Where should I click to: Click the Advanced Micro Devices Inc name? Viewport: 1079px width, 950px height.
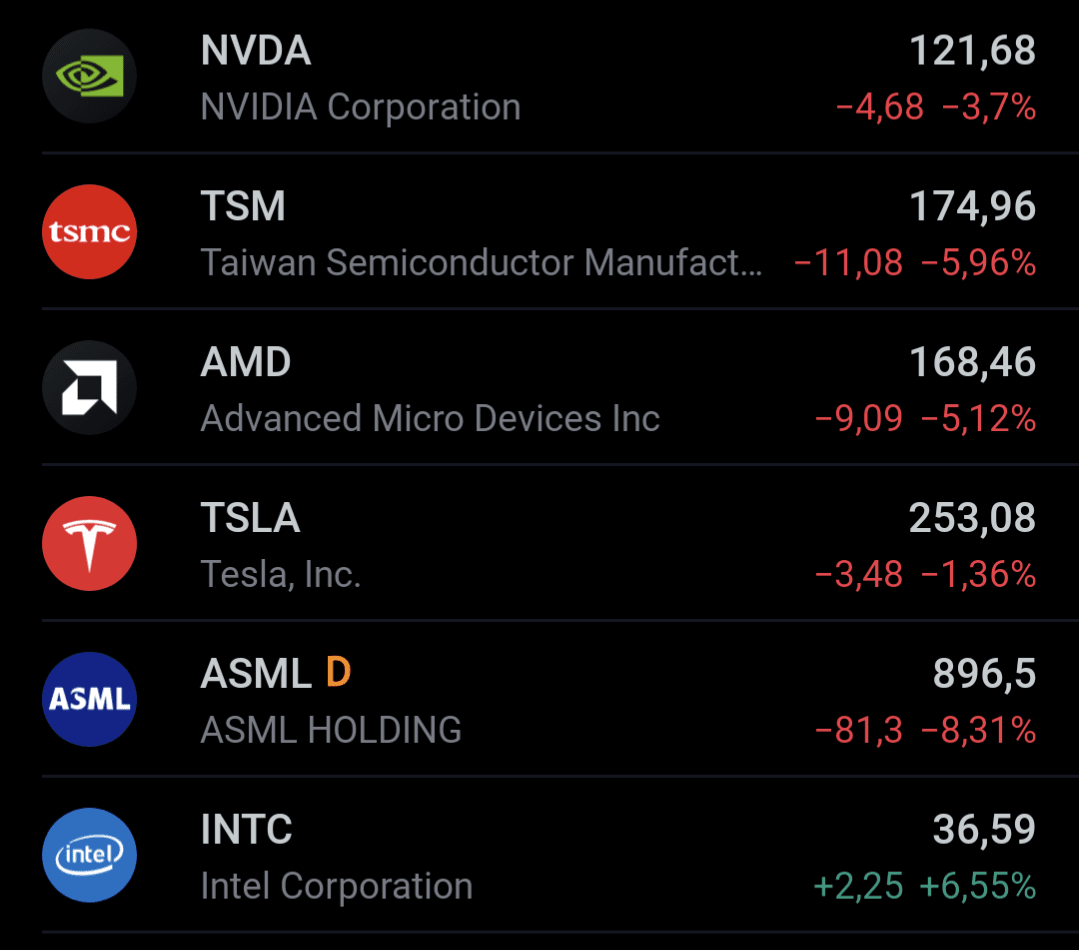tap(430, 419)
